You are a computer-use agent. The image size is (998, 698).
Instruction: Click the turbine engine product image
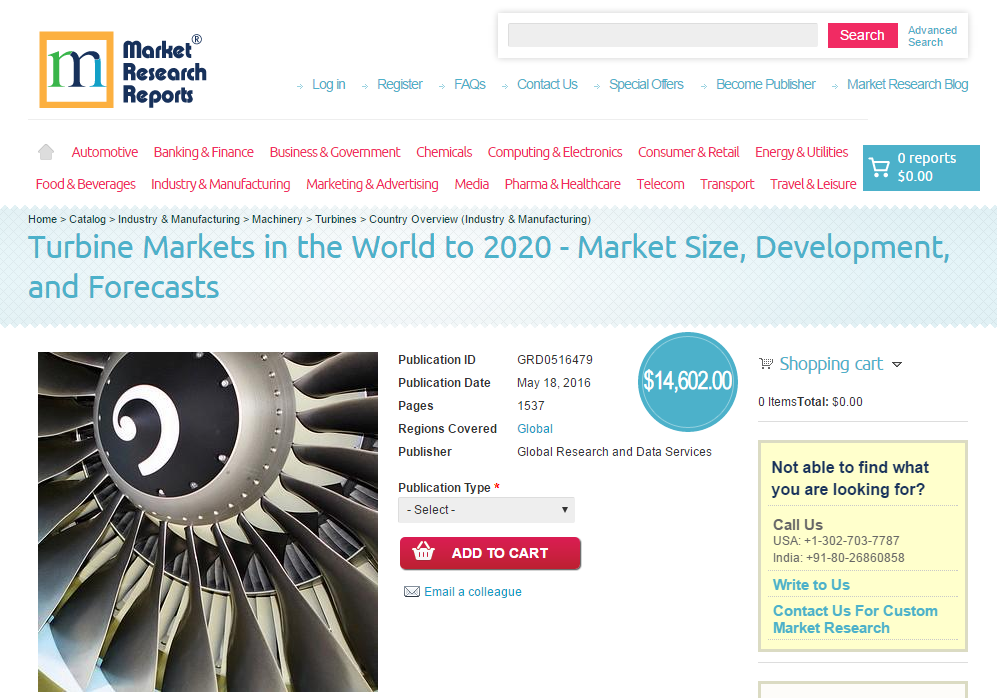click(x=207, y=522)
